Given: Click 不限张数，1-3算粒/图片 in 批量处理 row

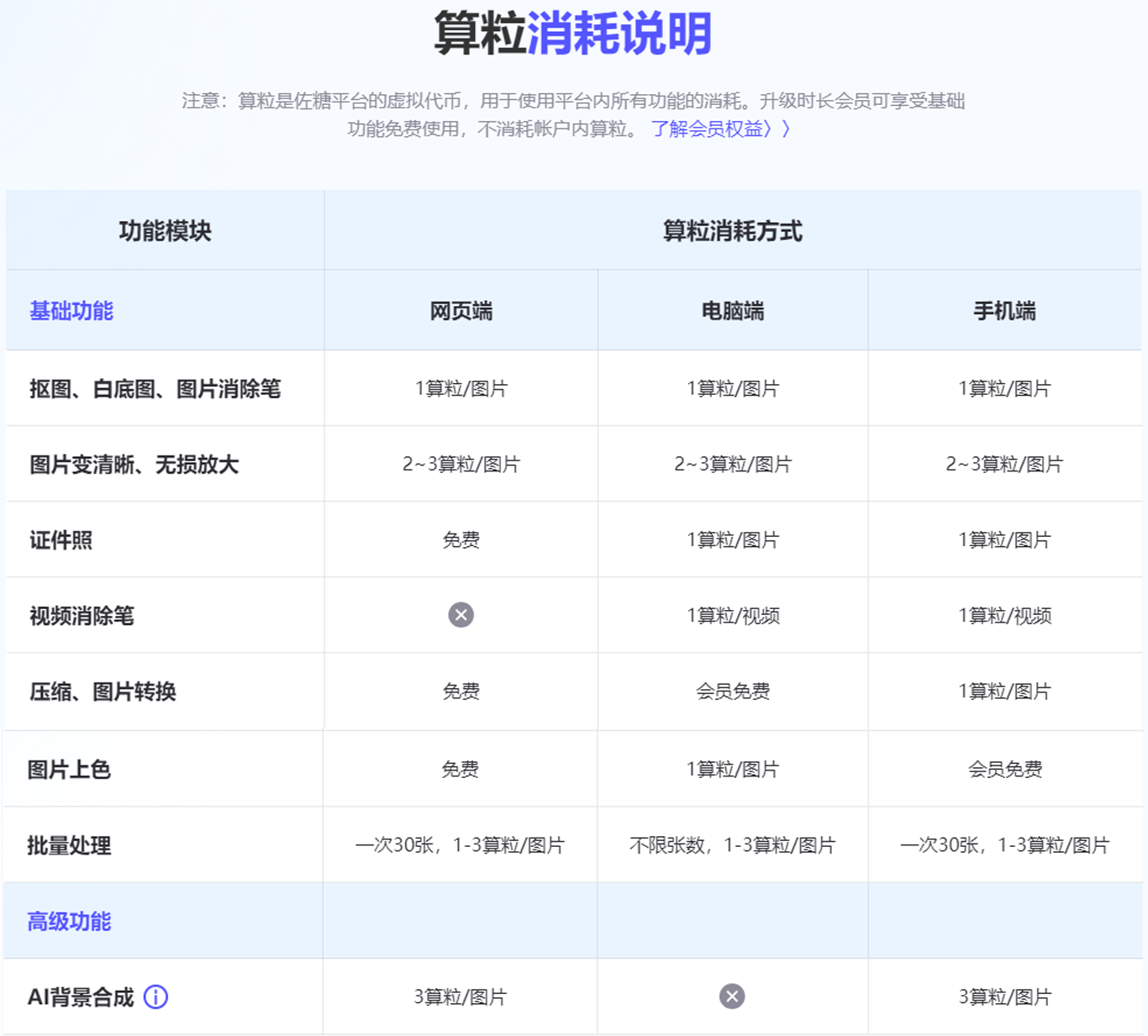Looking at the screenshot, I should tap(733, 845).
